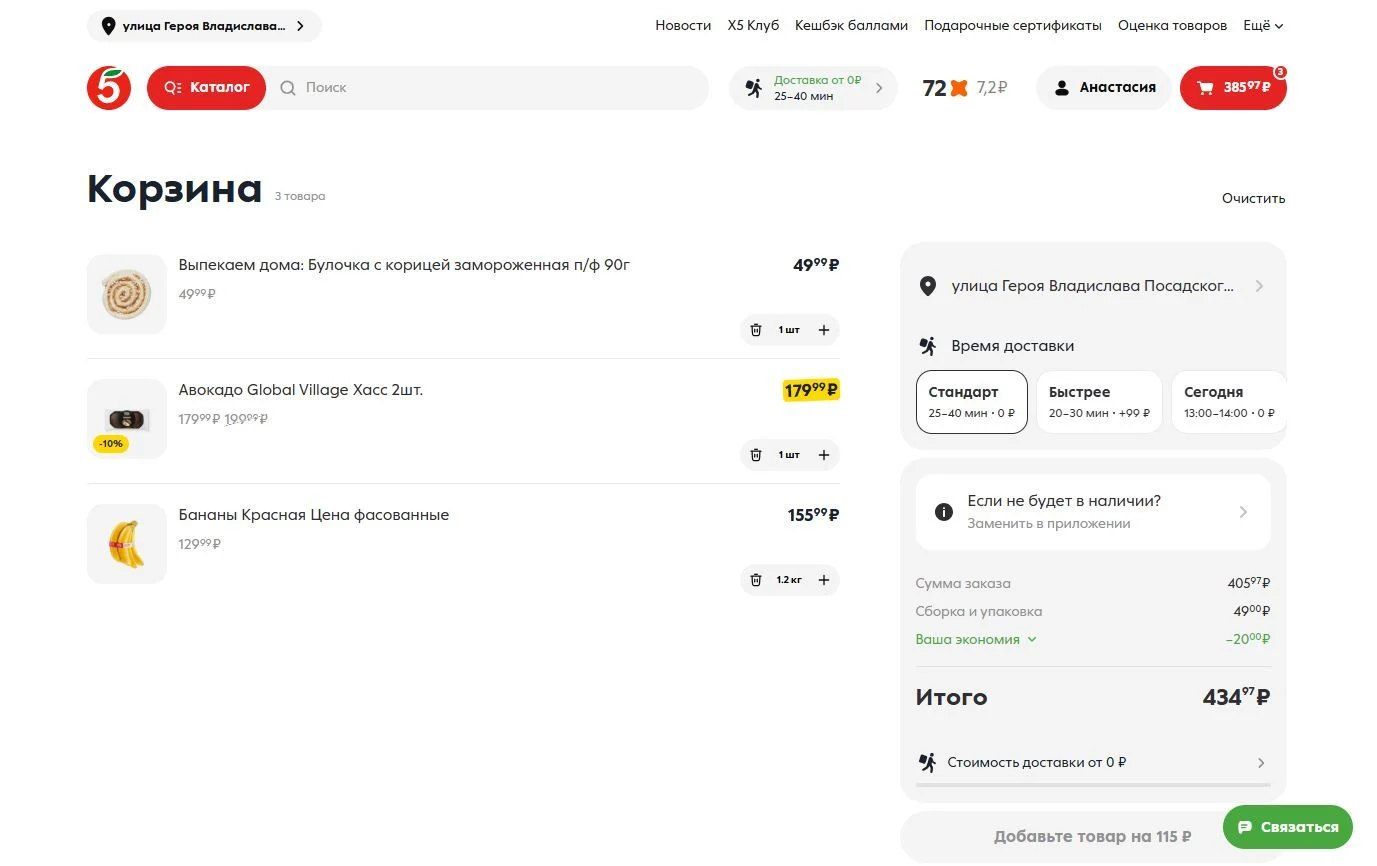
Task: Delete Авокадо Global Village from cart
Action: coord(756,455)
